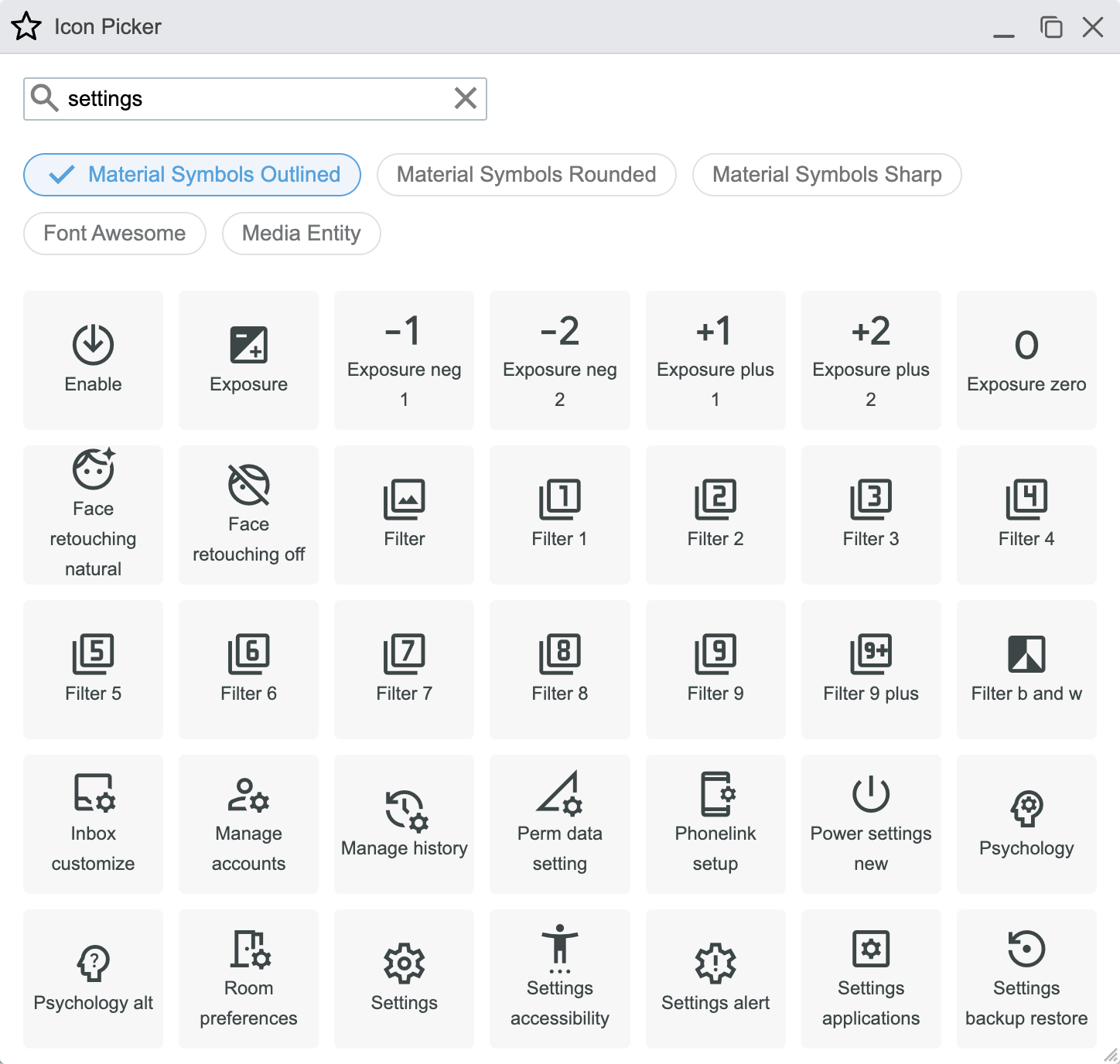Switch to the Media Entity icon set
This screenshot has height=1064, width=1120.
(x=301, y=234)
